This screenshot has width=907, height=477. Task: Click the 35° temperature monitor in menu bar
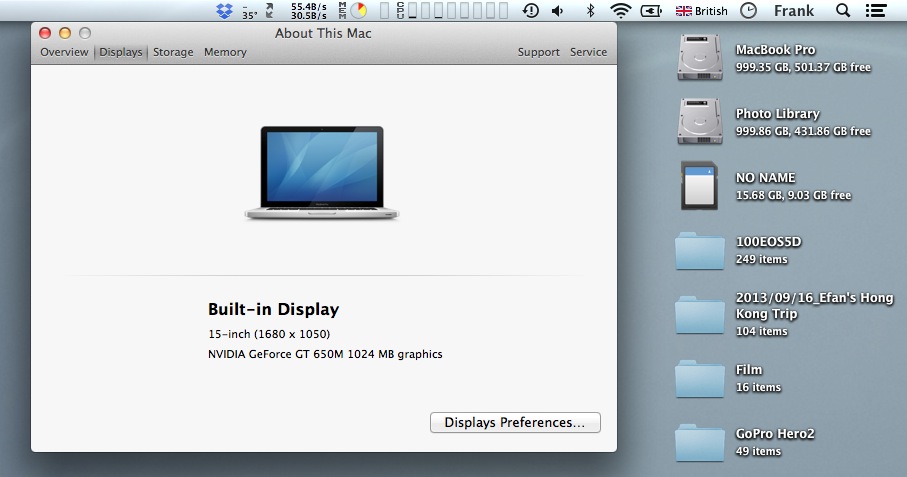(x=250, y=12)
